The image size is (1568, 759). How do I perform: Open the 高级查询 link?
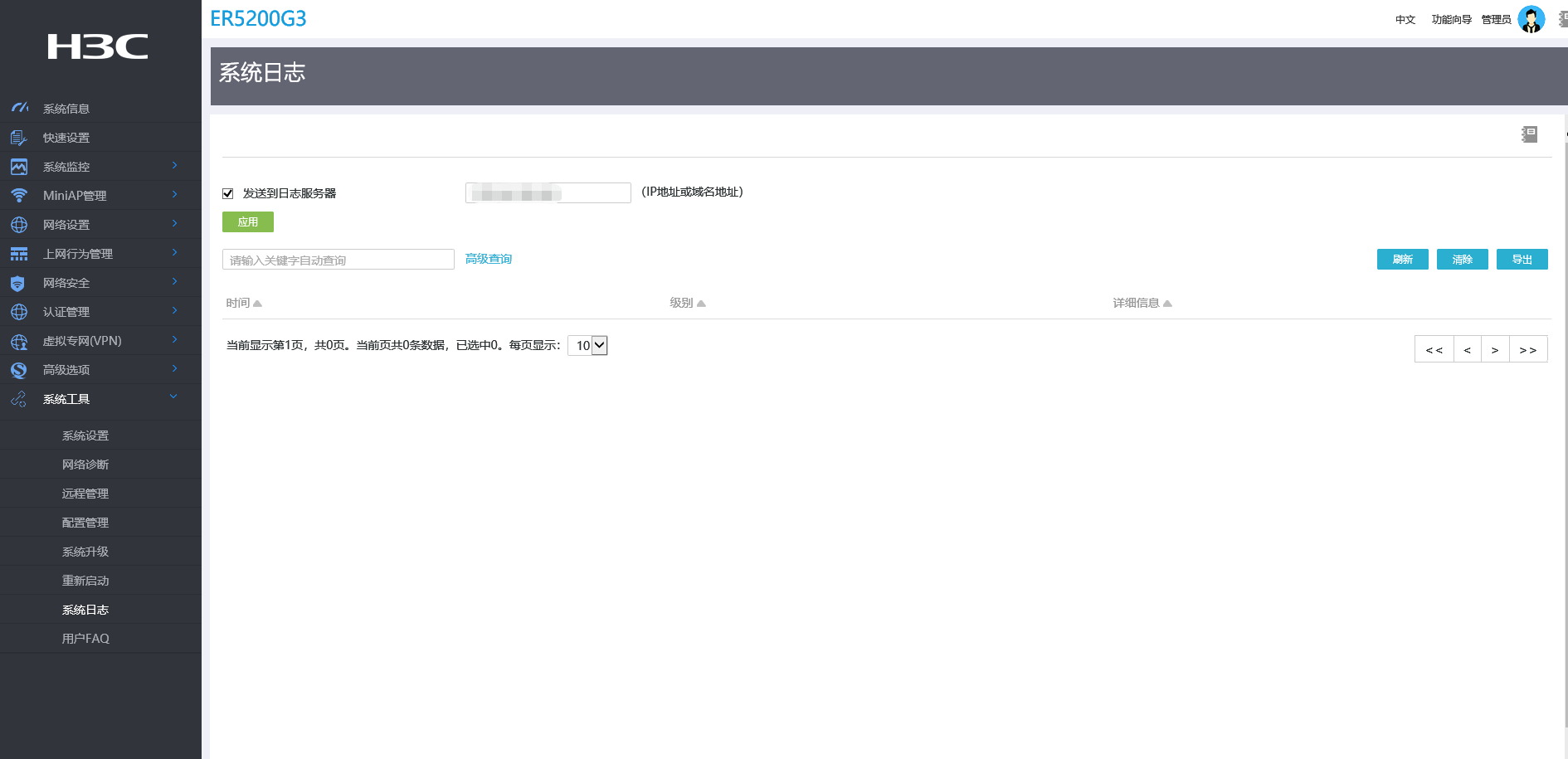[489, 259]
